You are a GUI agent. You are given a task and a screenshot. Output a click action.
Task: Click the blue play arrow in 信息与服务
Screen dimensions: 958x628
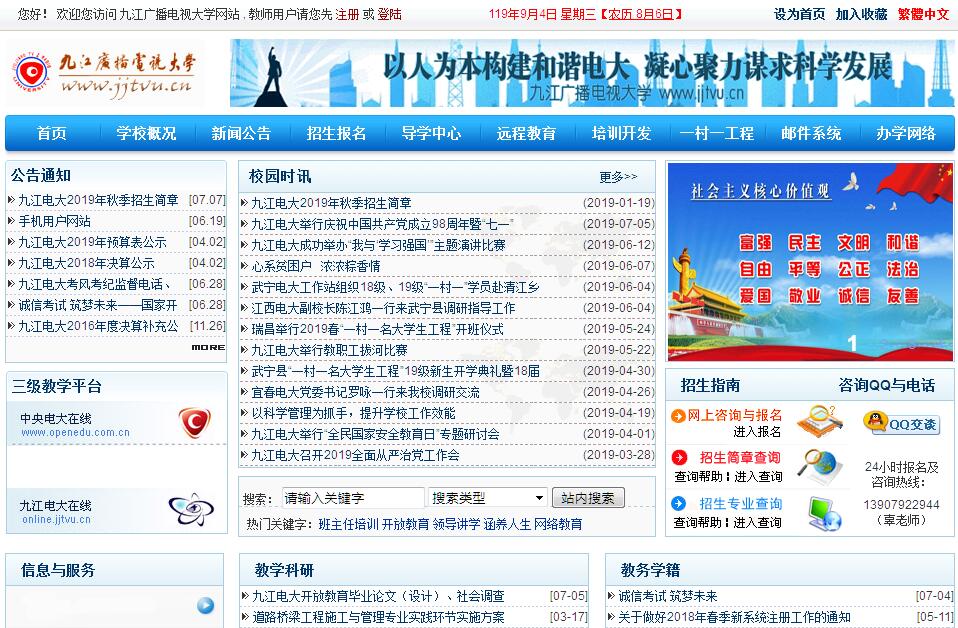pyautogui.click(x=205, y=605)
